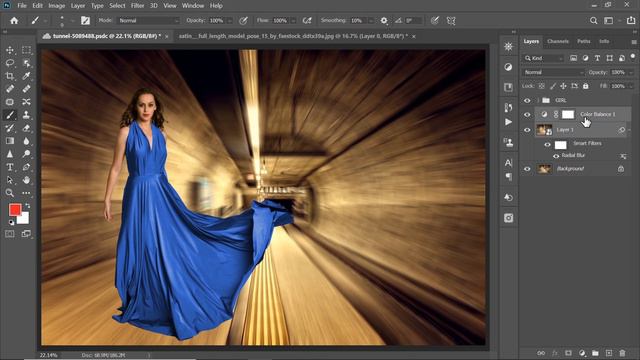This screenshot has height=360, width=640.
Task: Create new group folder icon
Action: coord(595,353)
